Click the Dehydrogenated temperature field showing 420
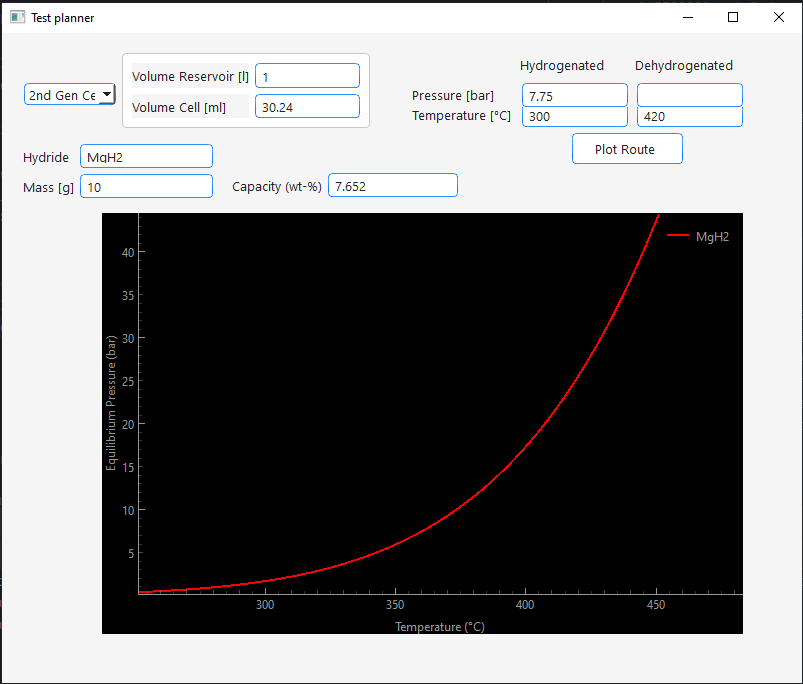The height and width of the screenshot is (684, 803). click(689, 116)
